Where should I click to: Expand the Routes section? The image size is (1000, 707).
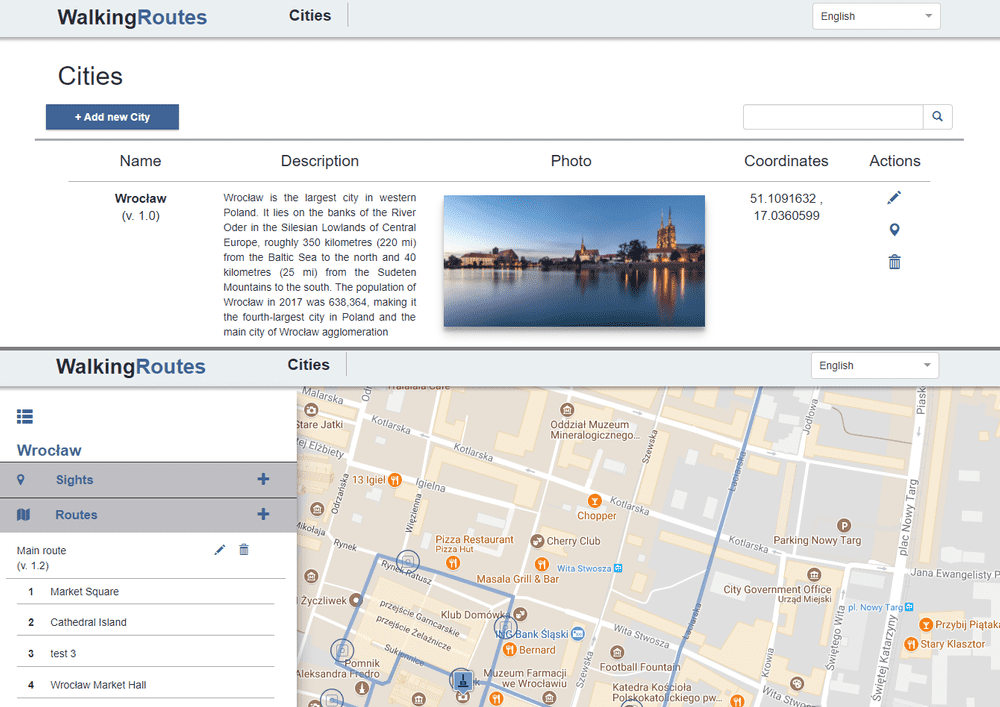click(149, 514)
